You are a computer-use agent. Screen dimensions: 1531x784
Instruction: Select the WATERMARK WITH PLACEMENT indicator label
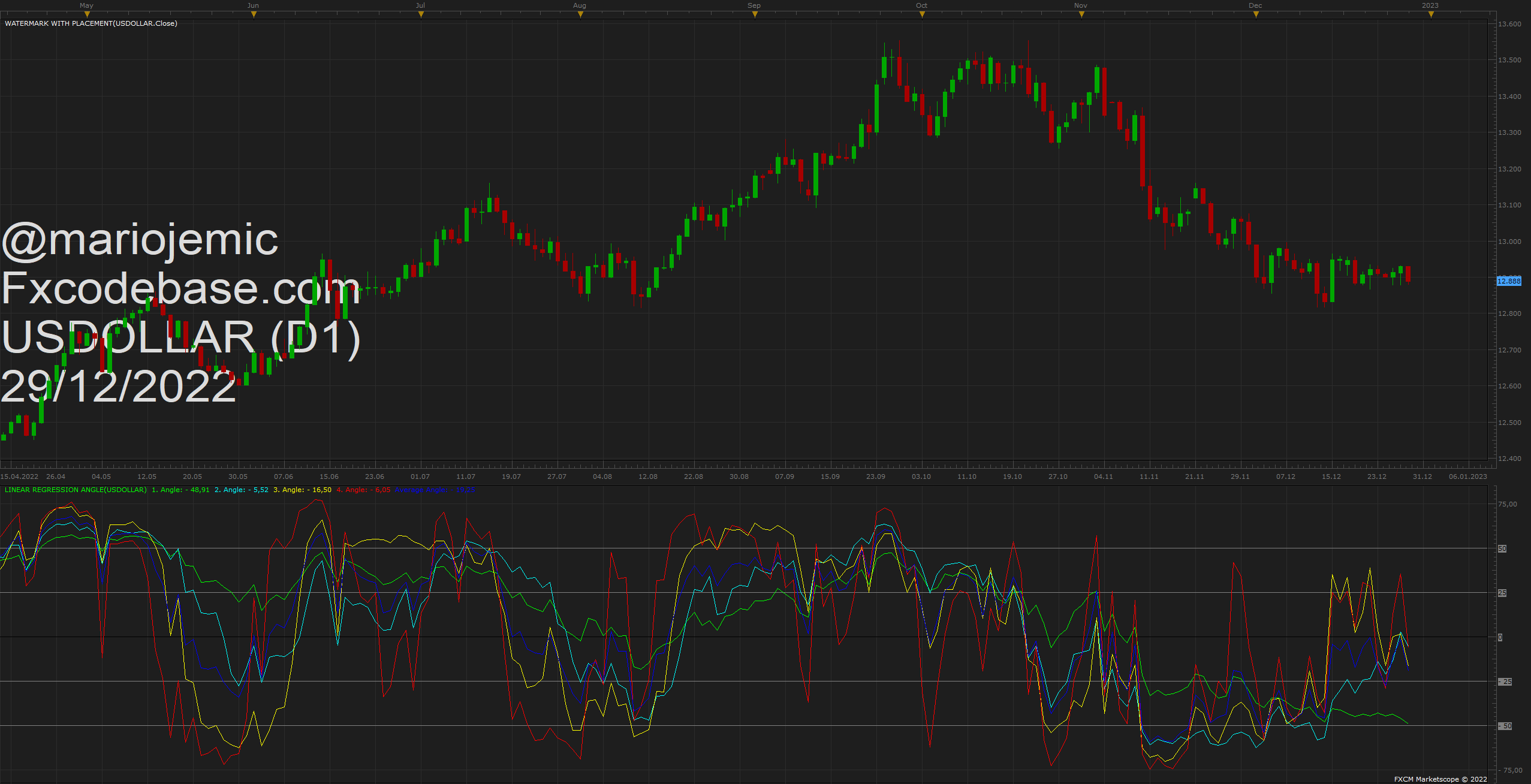click(91, 23)
